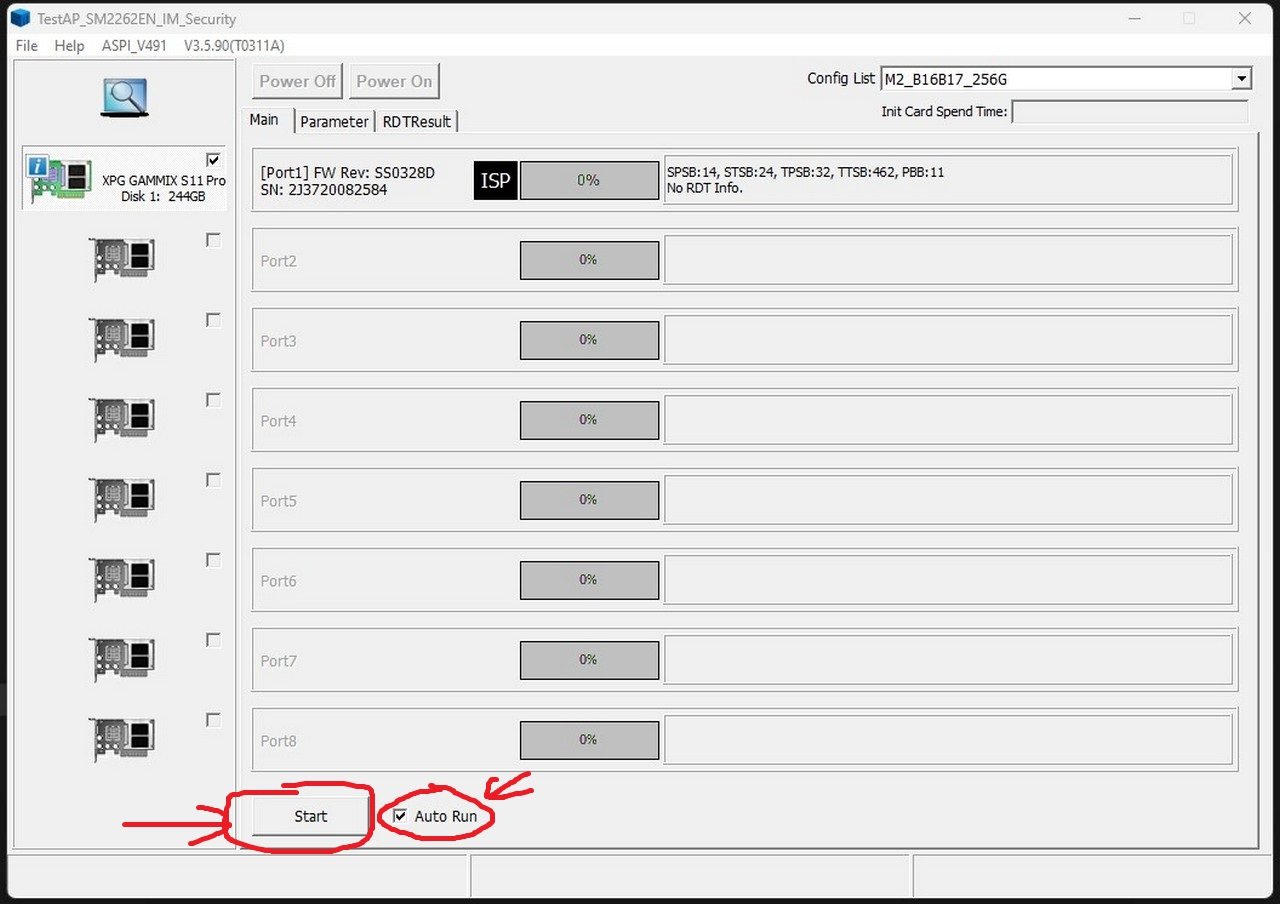Open the File menu
The height and width of the screenshot is (904, 1280).
click(x=27, y=46)
